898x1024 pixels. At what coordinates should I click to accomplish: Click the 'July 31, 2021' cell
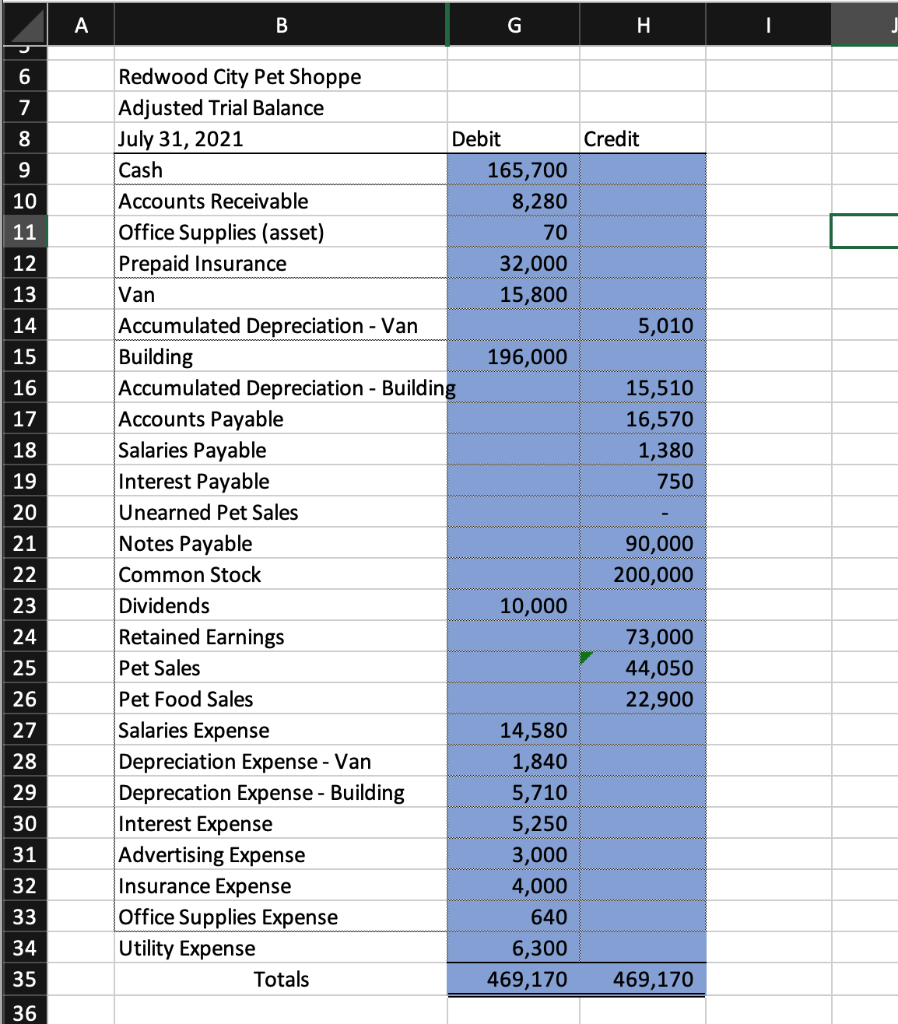[281, 138]
